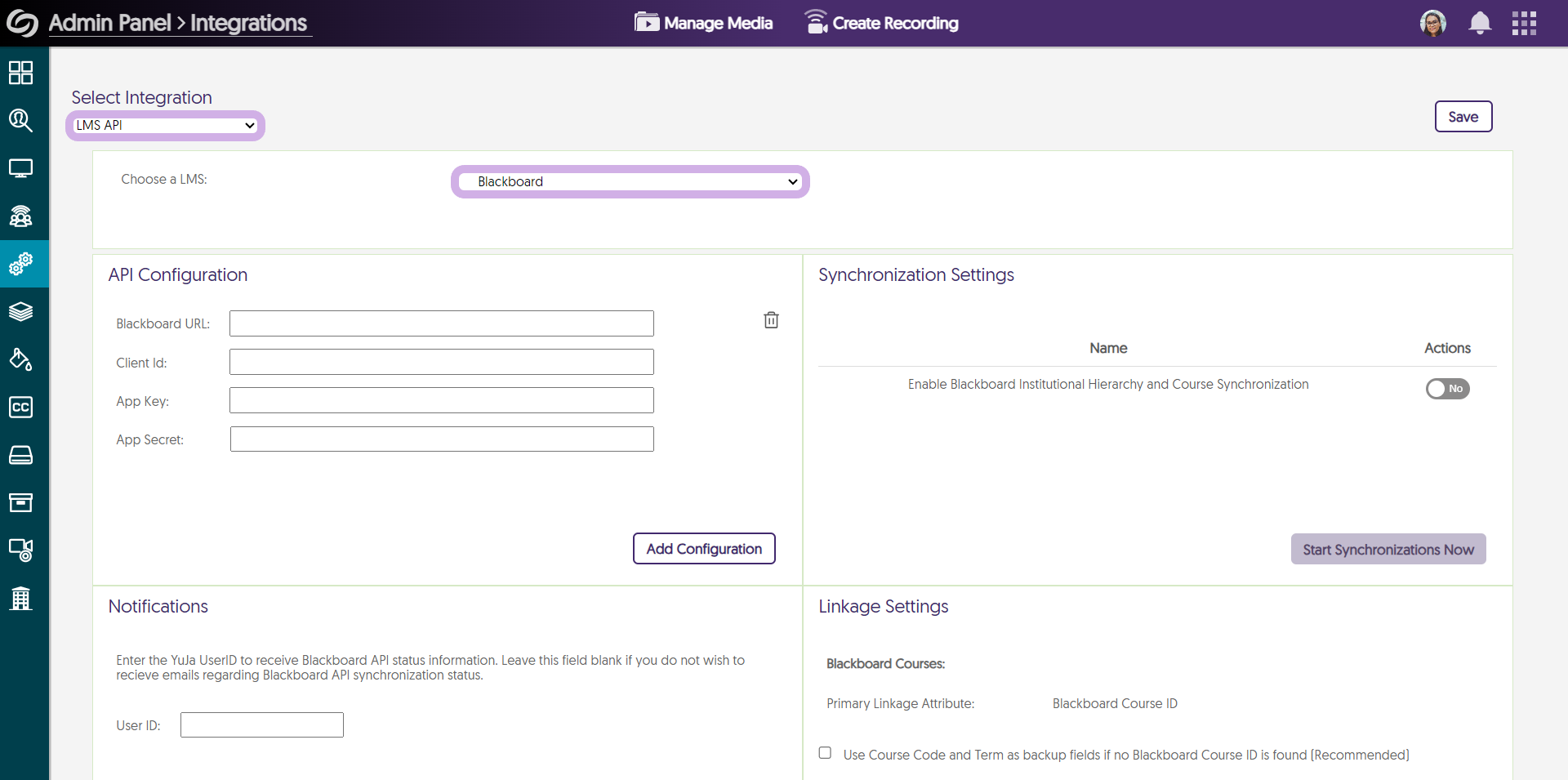Click the 'Notifications' heading
The image size is (1568, 780).
(x=158, y=607)
